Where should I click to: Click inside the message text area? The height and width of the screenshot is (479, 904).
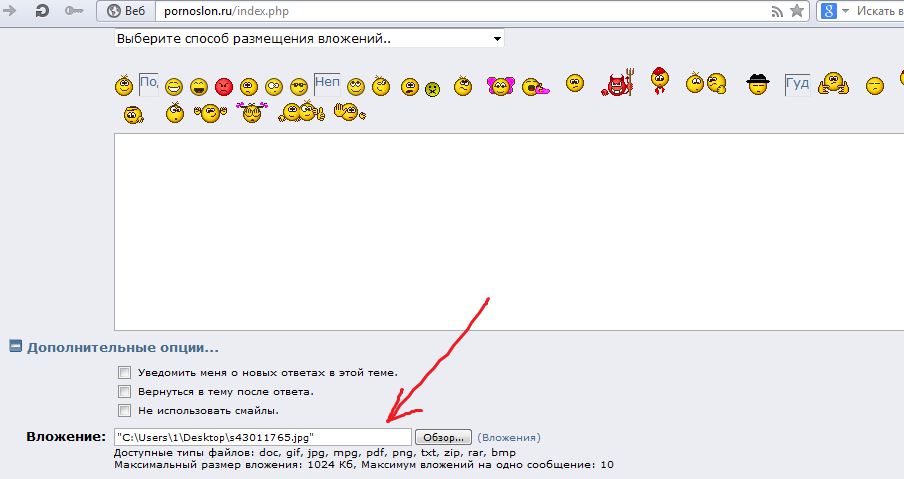(x=509, y=232)
